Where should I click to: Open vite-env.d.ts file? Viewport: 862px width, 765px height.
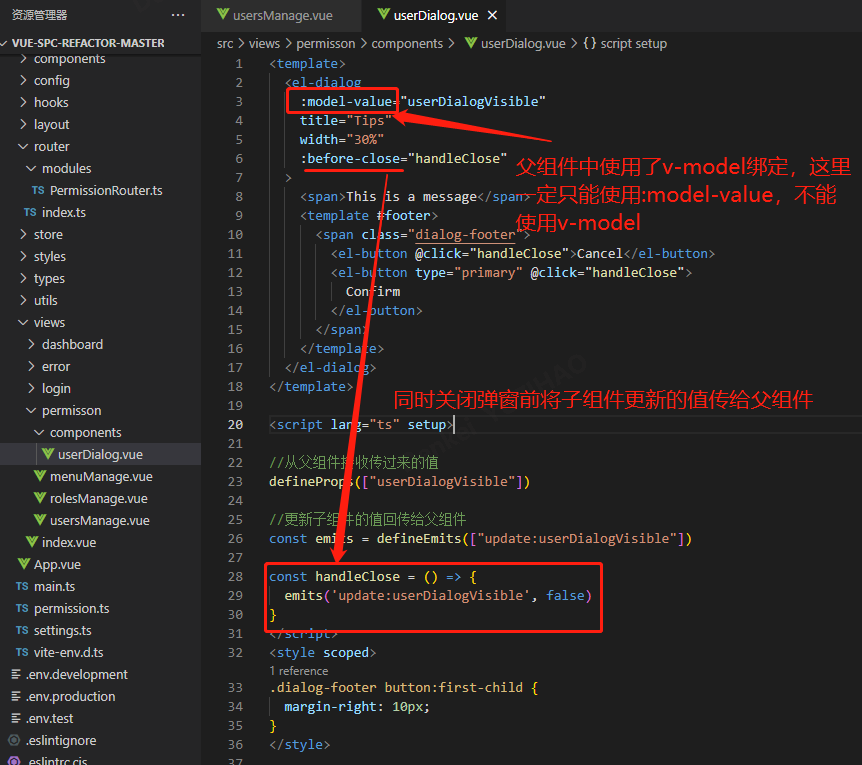(69, 652)
